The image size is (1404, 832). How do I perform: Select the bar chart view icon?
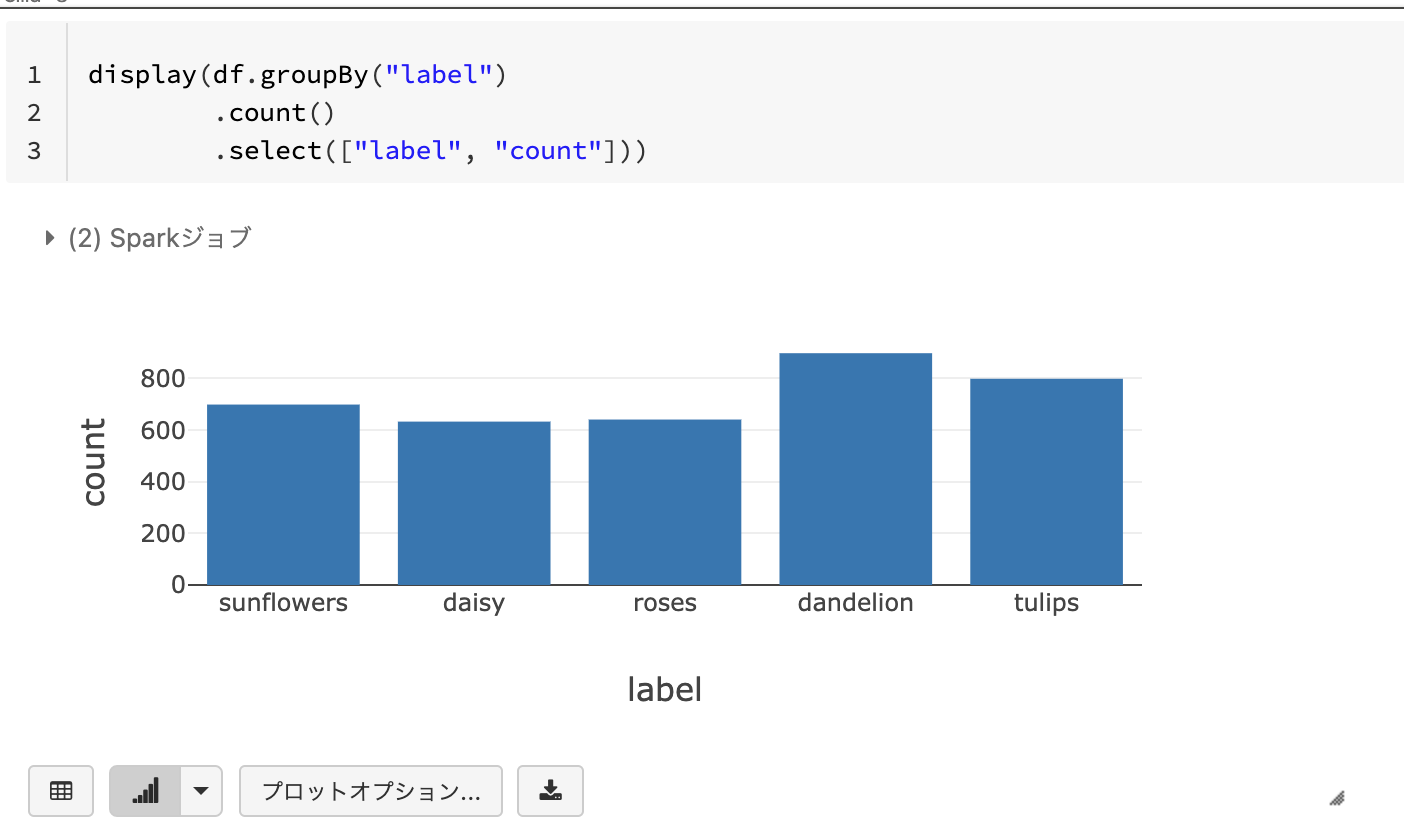point(145,791)
